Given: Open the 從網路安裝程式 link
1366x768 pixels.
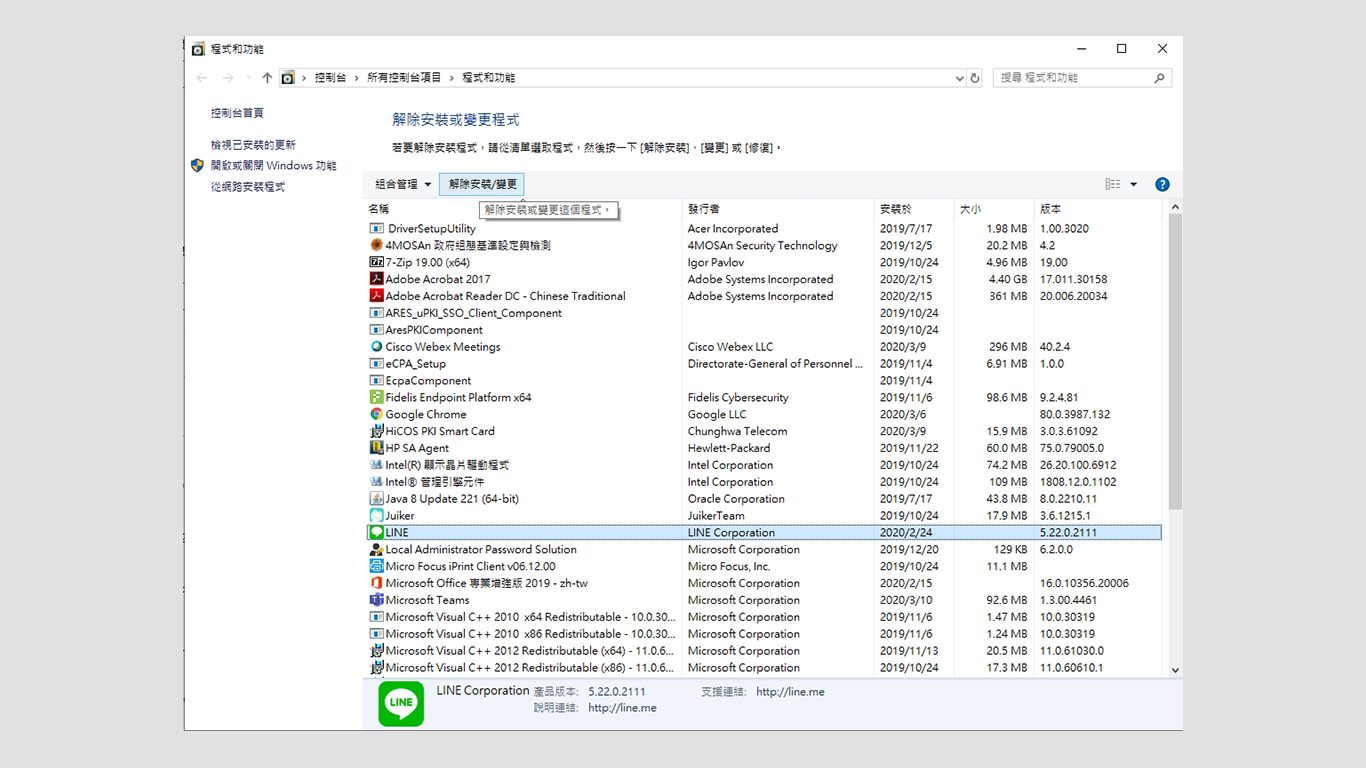Looking at the screenshot, I should [247, 187].
